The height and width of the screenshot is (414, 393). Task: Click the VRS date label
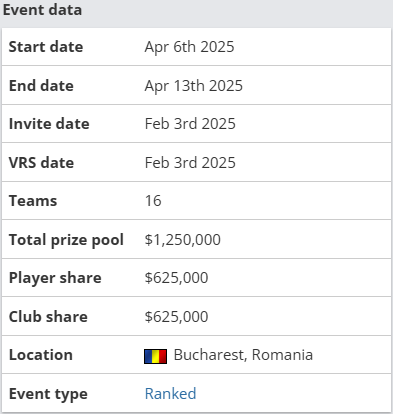point(41,163)
